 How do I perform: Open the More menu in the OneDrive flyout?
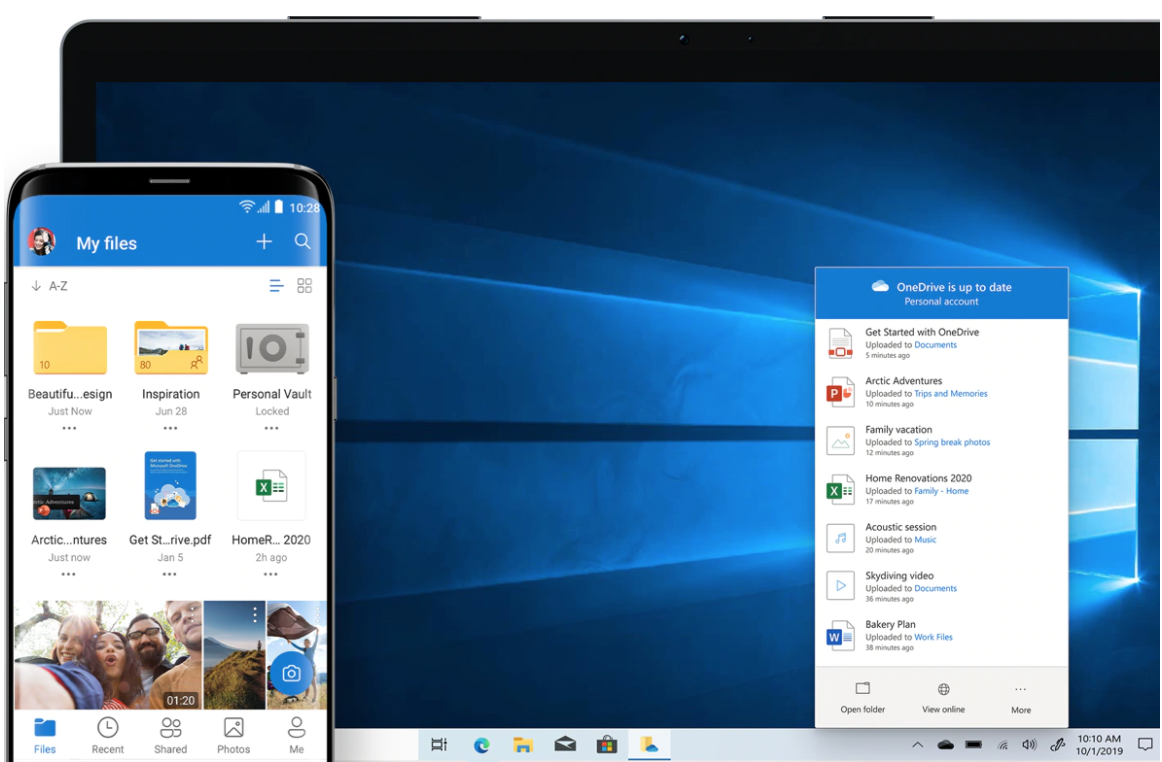(1020, 690)
